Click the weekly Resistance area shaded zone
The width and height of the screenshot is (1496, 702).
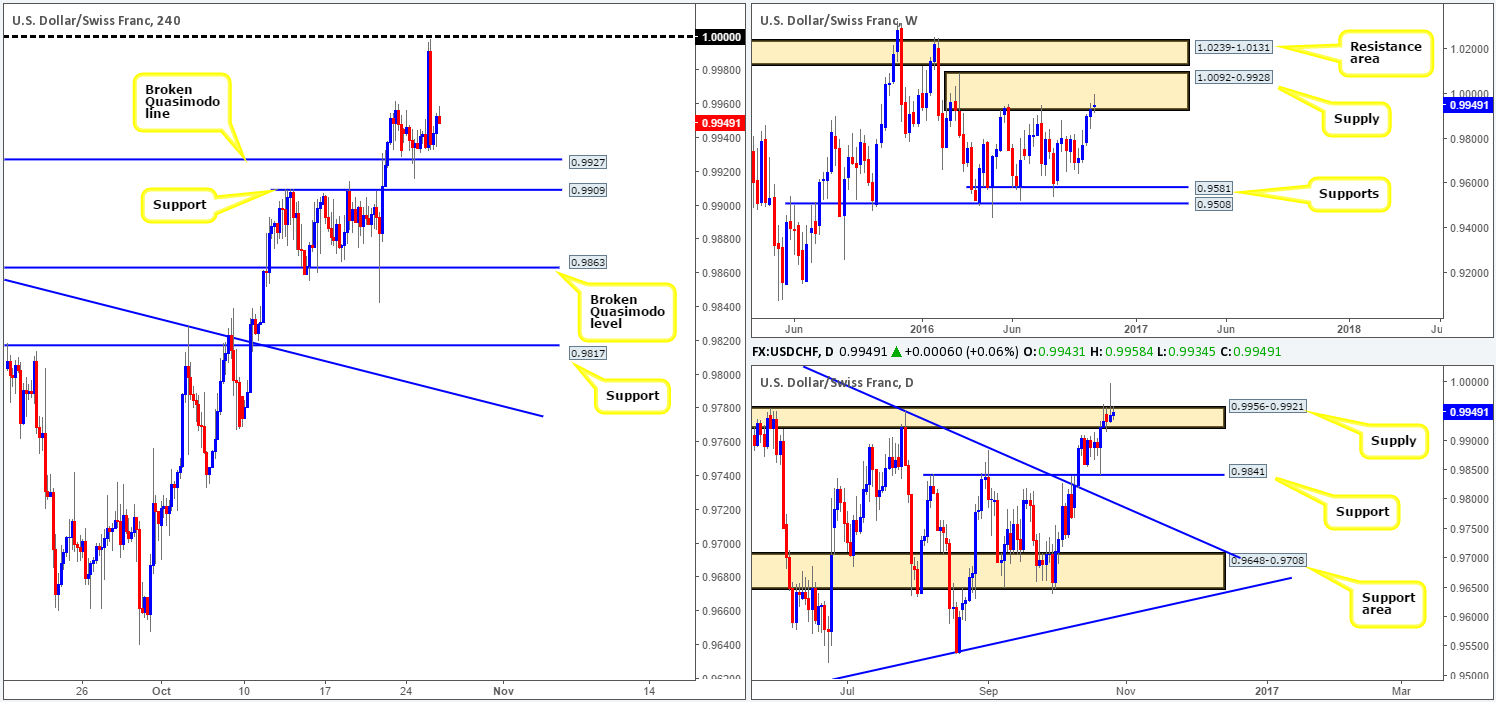[971, 52]
